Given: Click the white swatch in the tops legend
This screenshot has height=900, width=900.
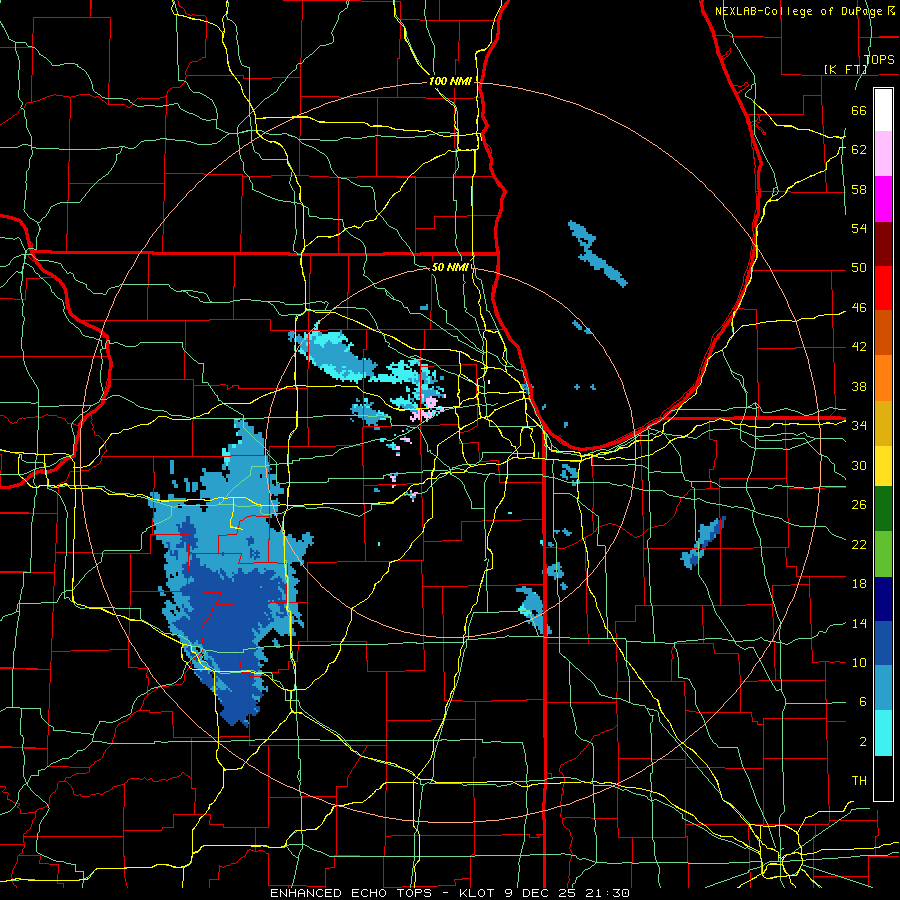Looking at the screenshot, I should tap(883, 110).
